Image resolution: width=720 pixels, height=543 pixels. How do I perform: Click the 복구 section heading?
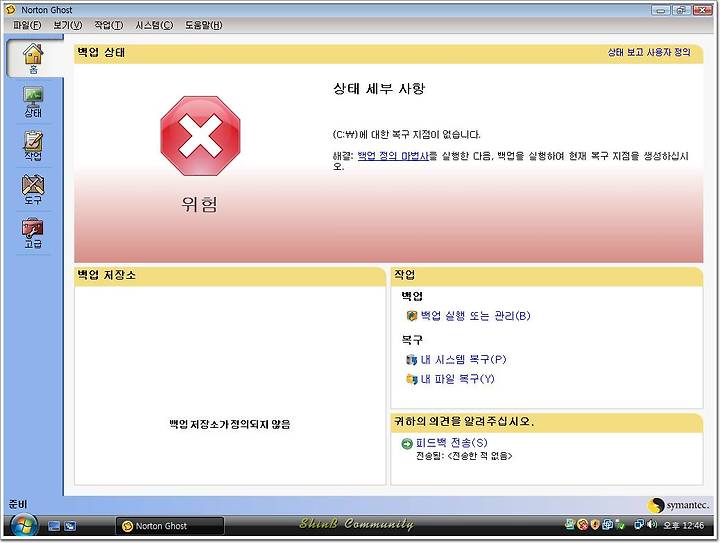(x=412, y=340)
